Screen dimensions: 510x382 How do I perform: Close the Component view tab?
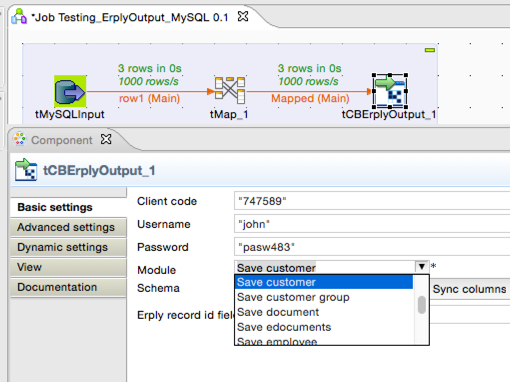(106, 139)
